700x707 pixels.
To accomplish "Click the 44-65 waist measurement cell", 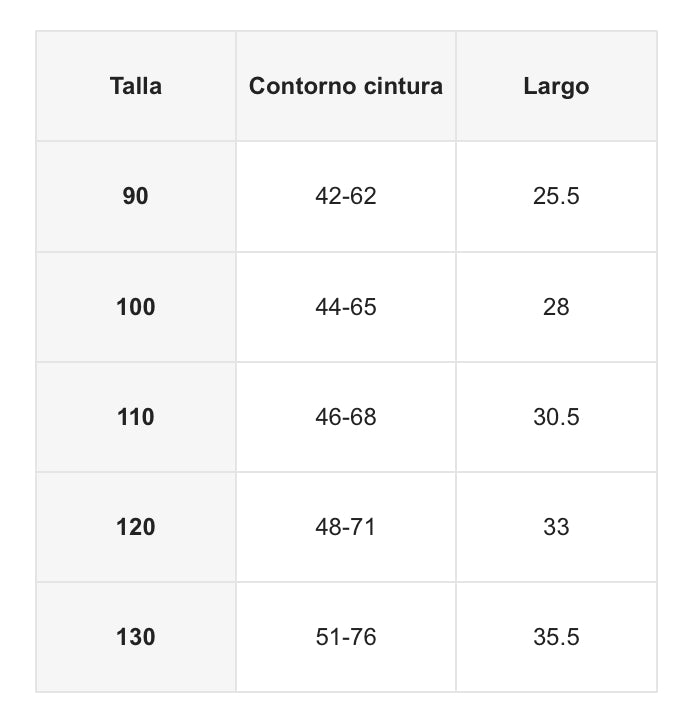I will (x=346, y=306).
